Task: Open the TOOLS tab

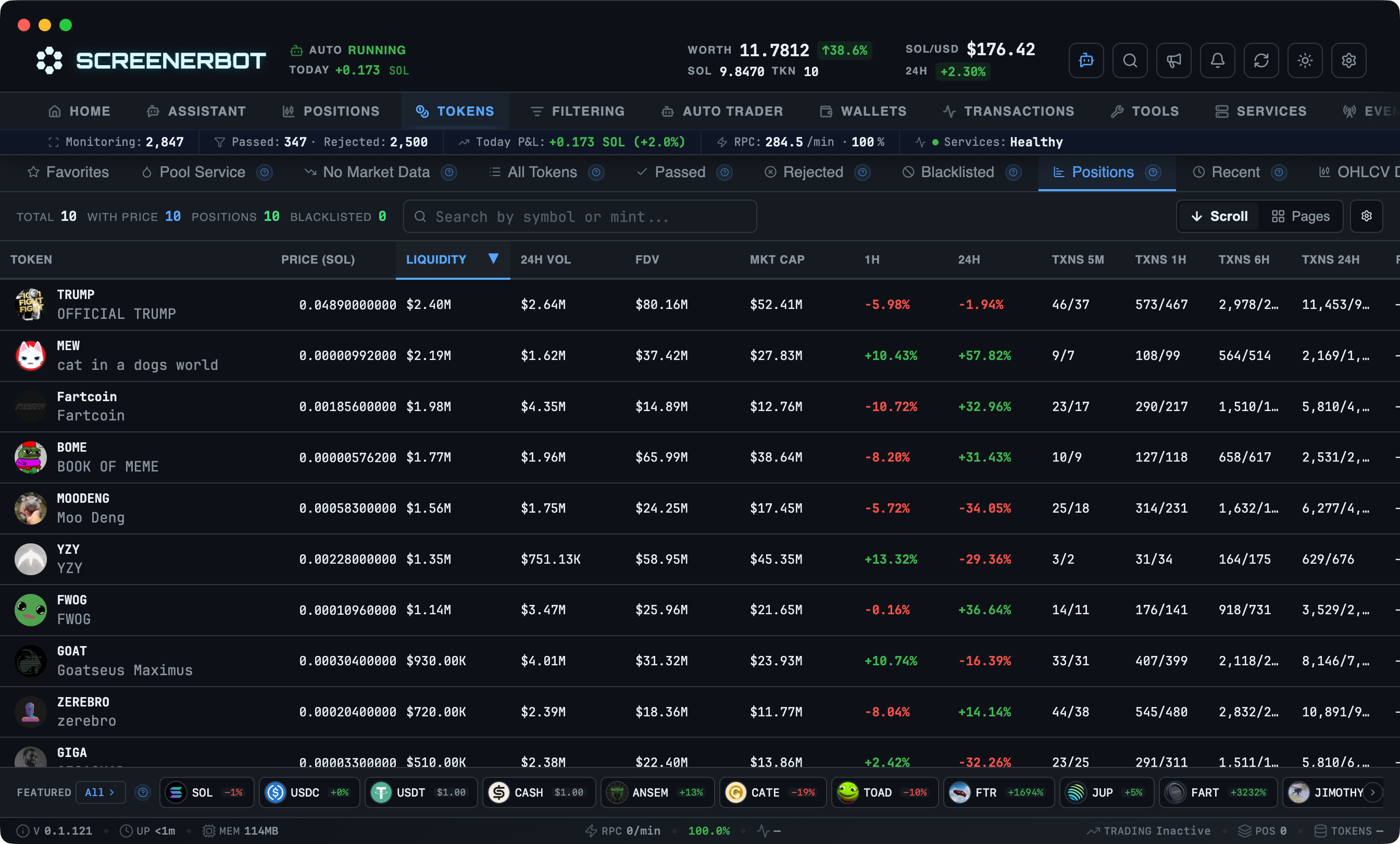Action: tap(1145, 111)
